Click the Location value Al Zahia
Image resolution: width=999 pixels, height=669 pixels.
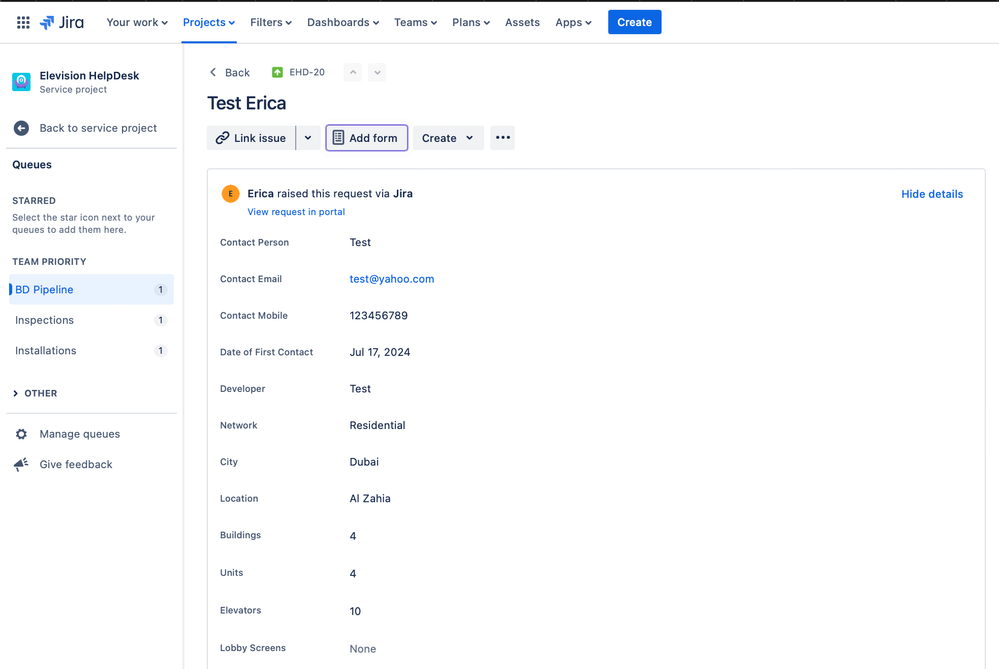[370, 498]
